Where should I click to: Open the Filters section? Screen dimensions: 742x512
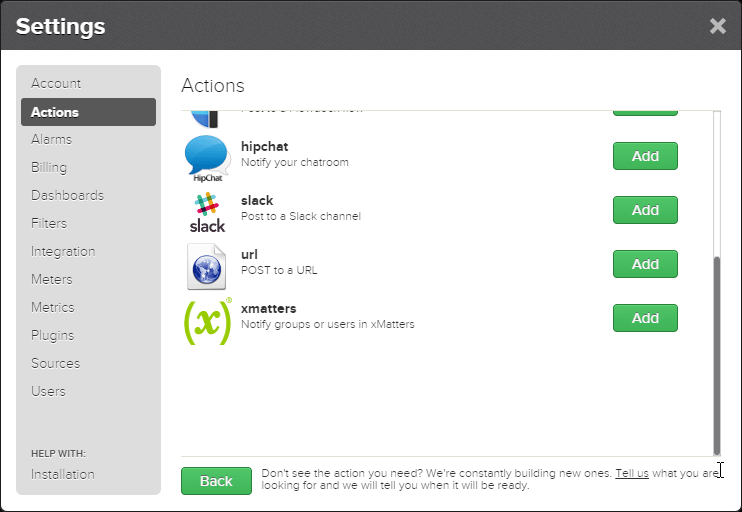(x=49, y=223)
